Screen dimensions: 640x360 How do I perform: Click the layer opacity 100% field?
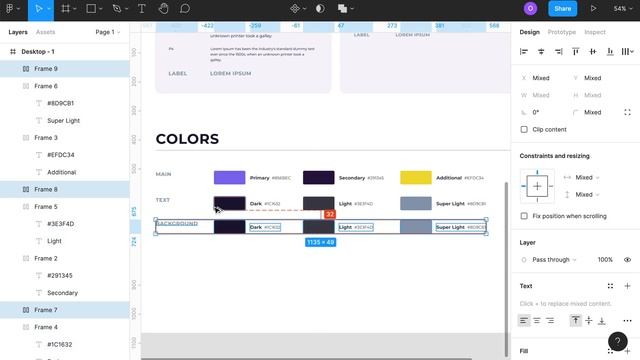(605, 260)
